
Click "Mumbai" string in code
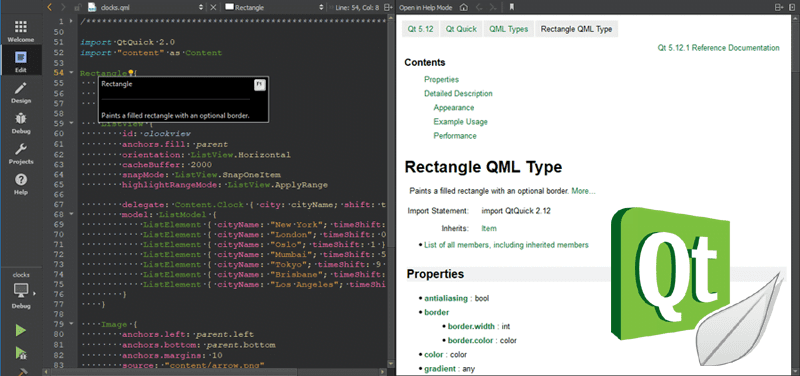pyautogui.click(x=292, y=255)
